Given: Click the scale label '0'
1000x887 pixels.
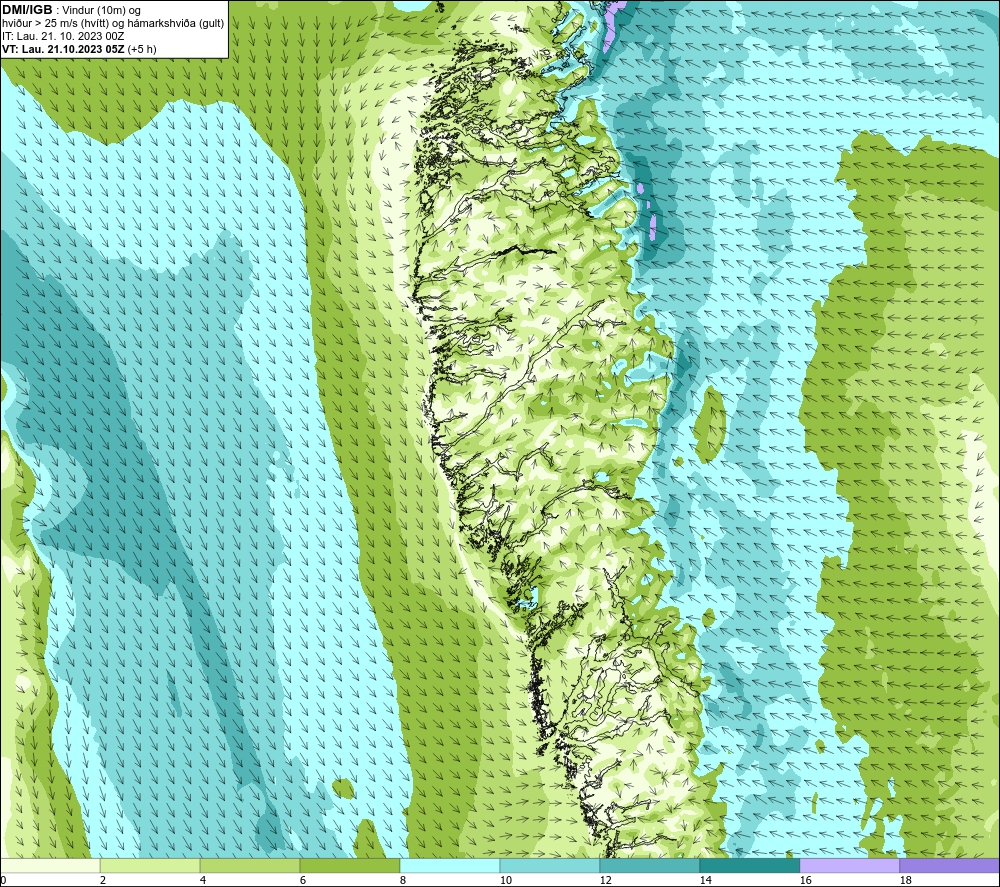Looking at the screenshot, I should click(3, 881).
